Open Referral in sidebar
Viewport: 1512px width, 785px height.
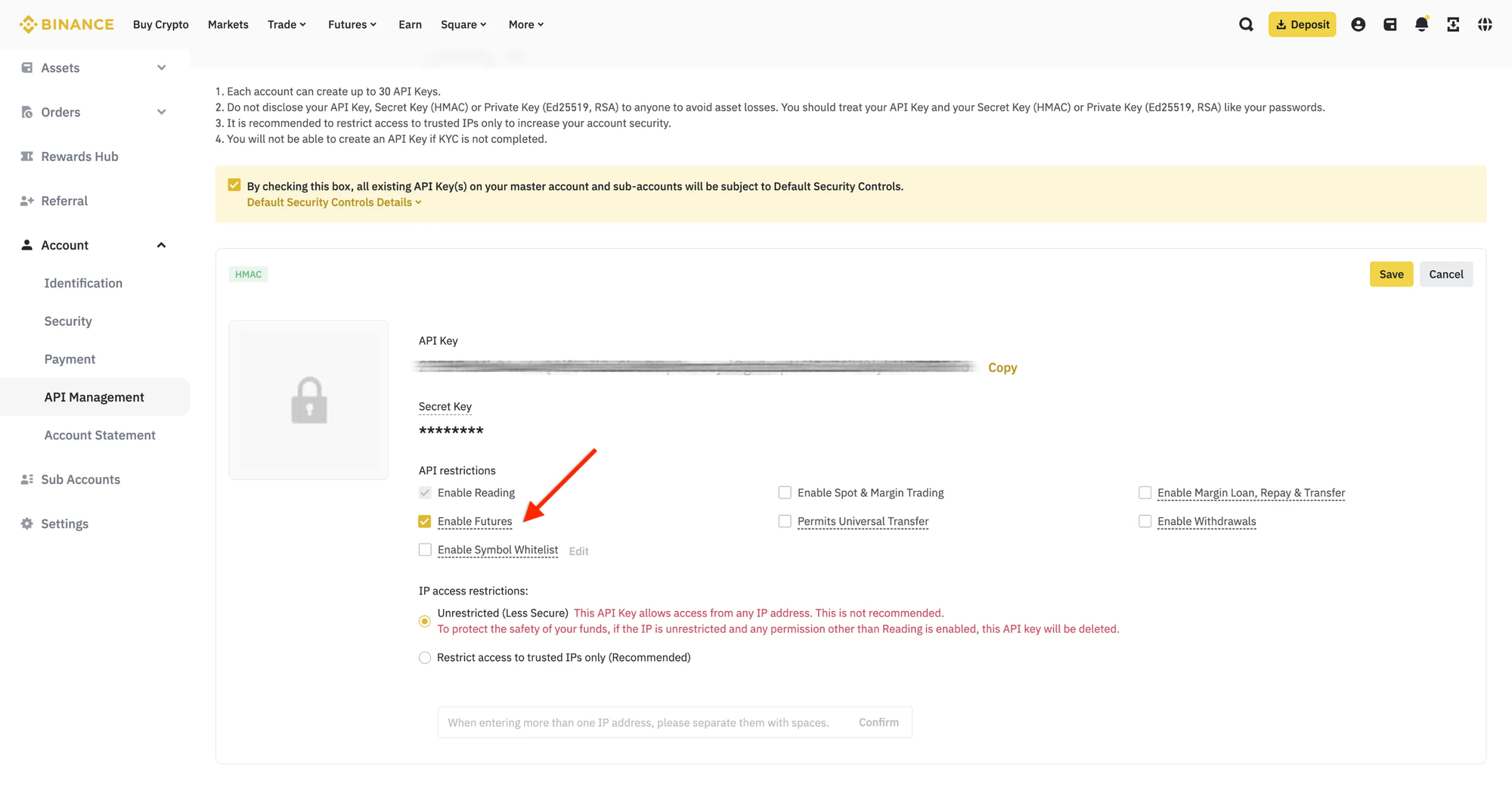tap(64, 200)
